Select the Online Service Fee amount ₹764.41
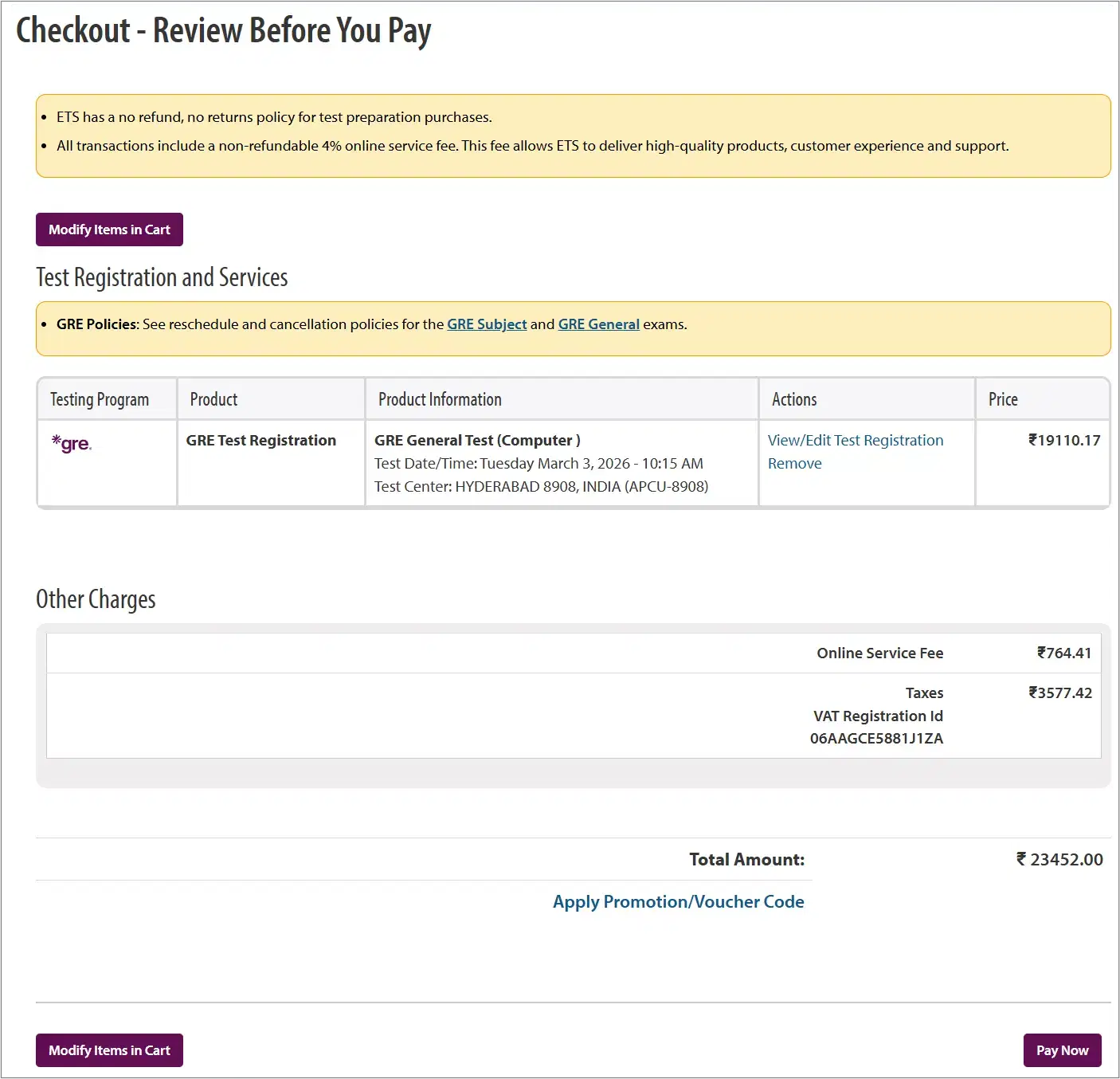This screenshot has width=1120, height=1079. (x=1063, y=653)
